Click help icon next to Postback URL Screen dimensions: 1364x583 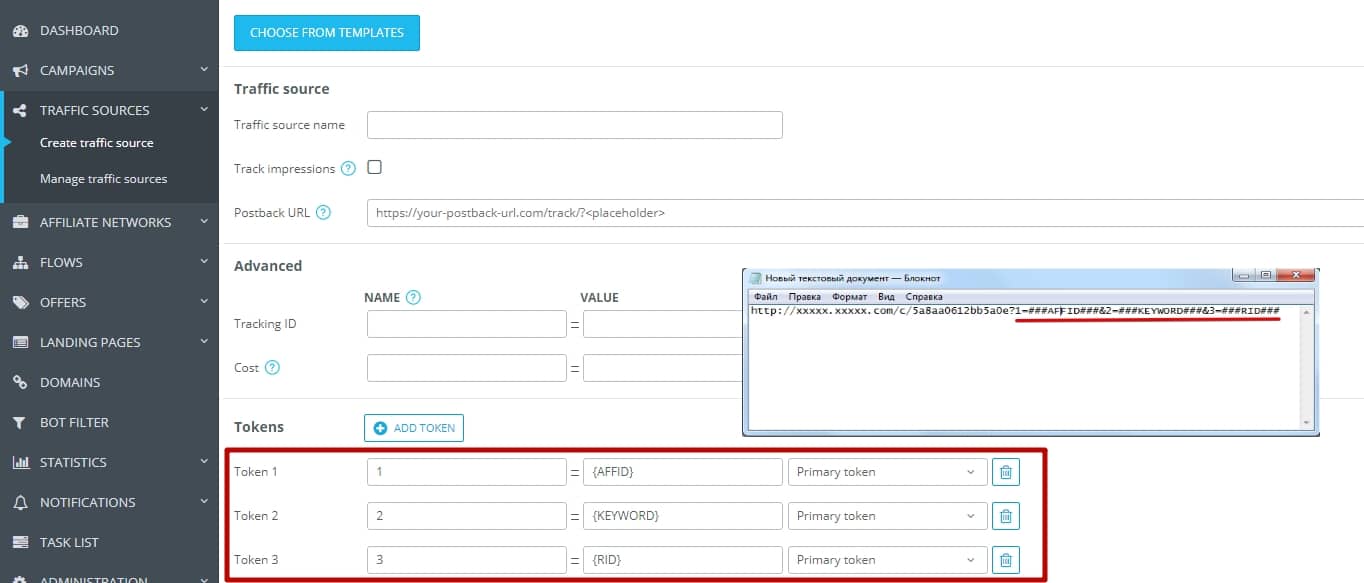tap(322, 213)
